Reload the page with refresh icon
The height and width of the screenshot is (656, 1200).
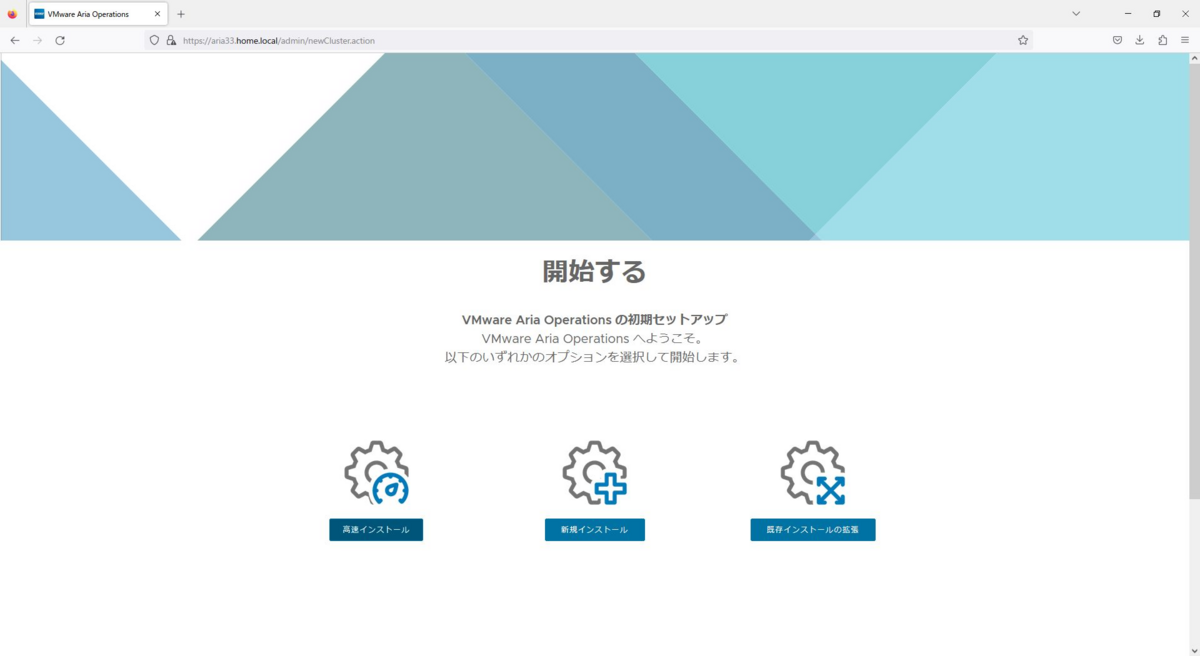point(60,40)
